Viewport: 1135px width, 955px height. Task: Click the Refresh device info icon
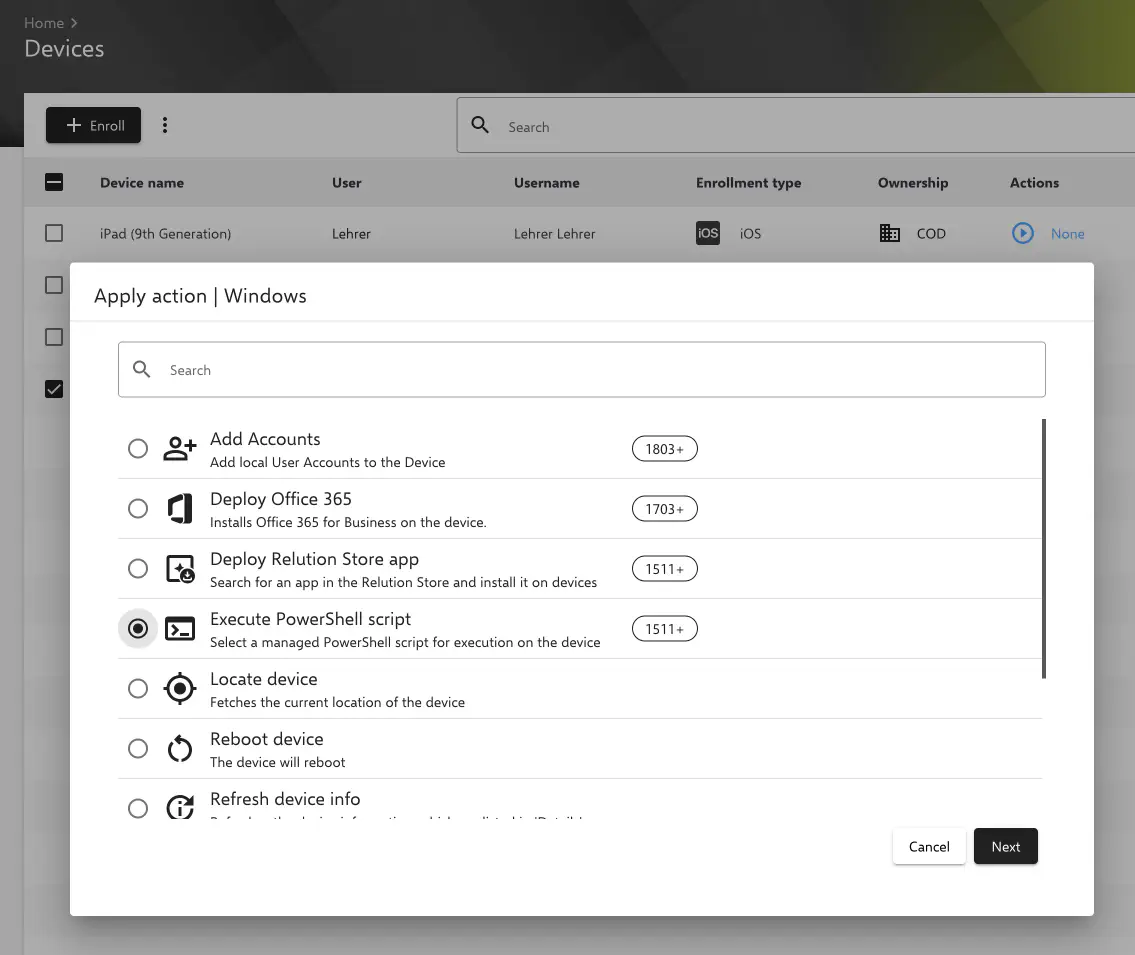pyautogui.click(x=180, y=807)
